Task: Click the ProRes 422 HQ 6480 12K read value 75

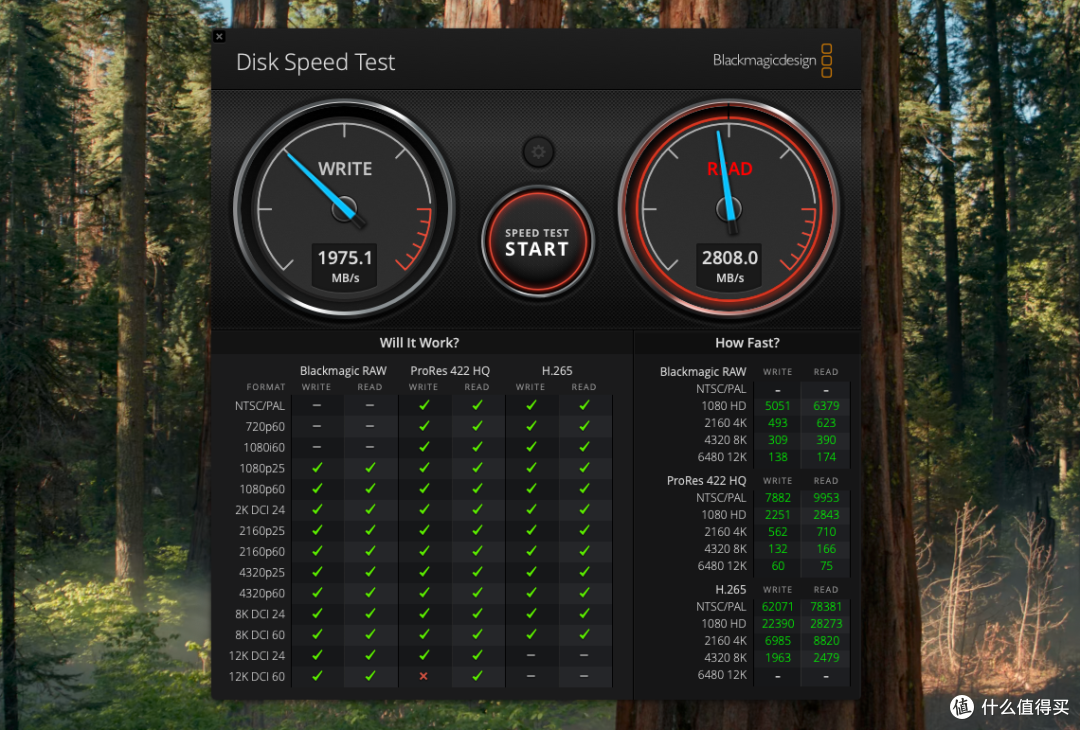Action: click(x=826, y=565)
